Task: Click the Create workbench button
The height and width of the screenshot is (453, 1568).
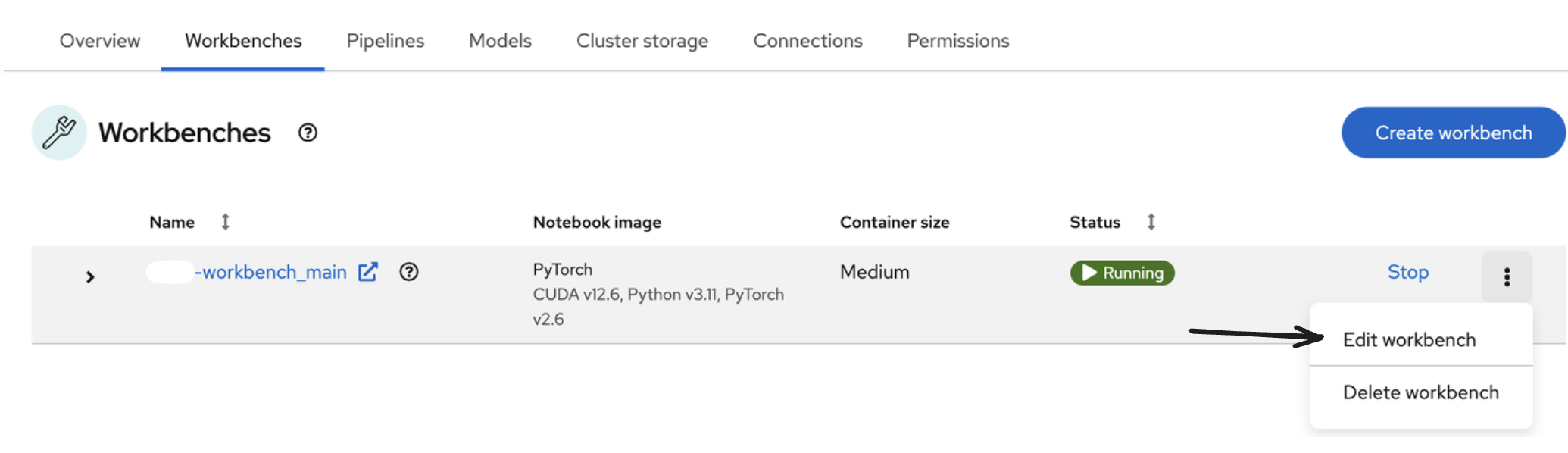Action: 1453,133
